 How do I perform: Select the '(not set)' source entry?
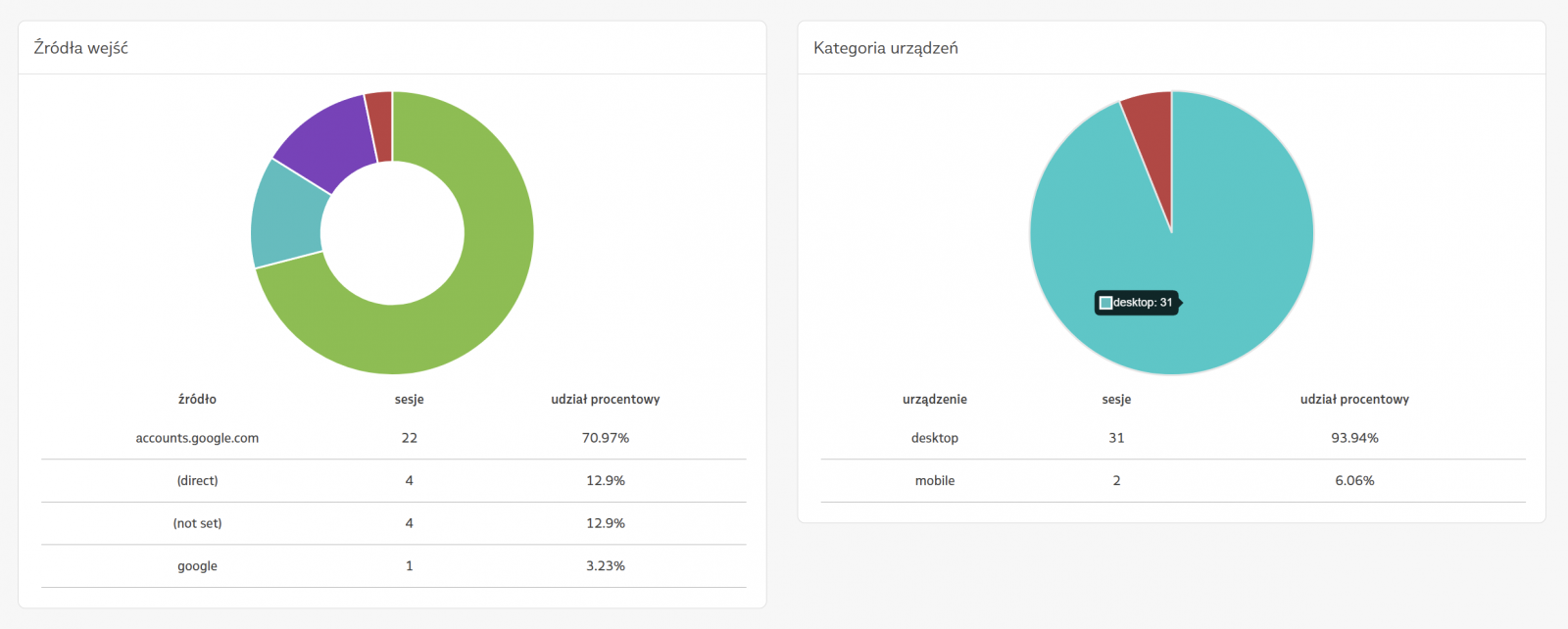click(x=197, y=523)
